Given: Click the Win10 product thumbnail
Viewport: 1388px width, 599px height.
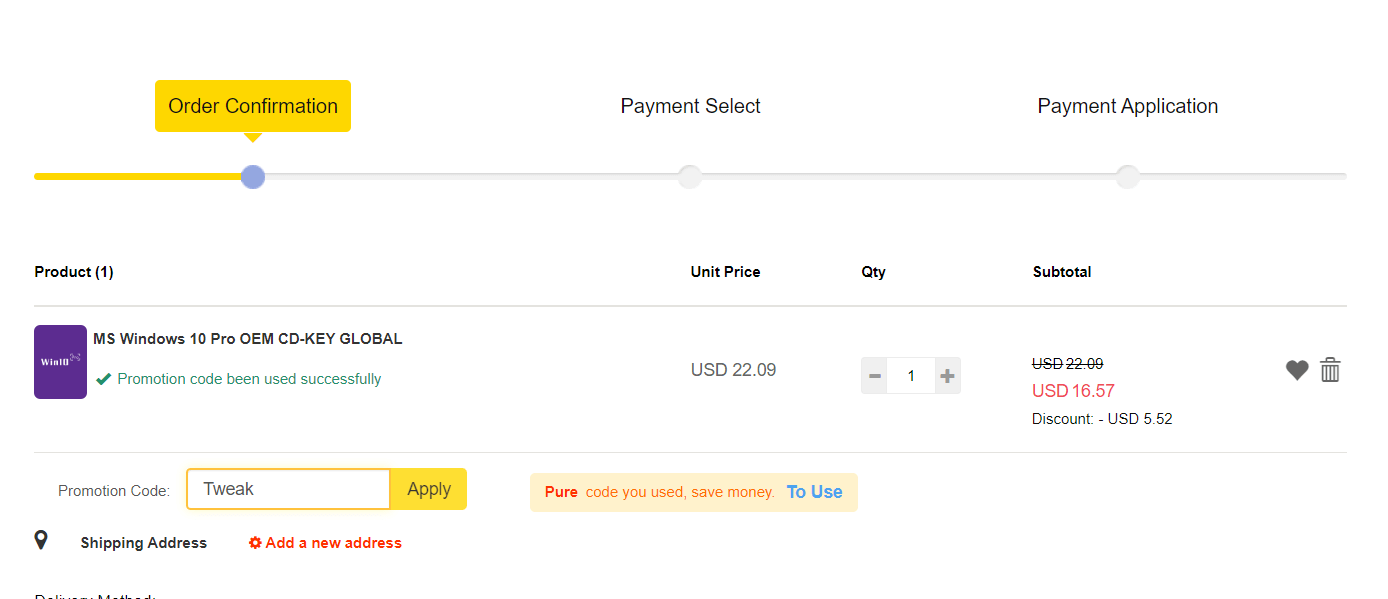Looking at the screenshot, I should pyautogui.click(x=60, y=362).
